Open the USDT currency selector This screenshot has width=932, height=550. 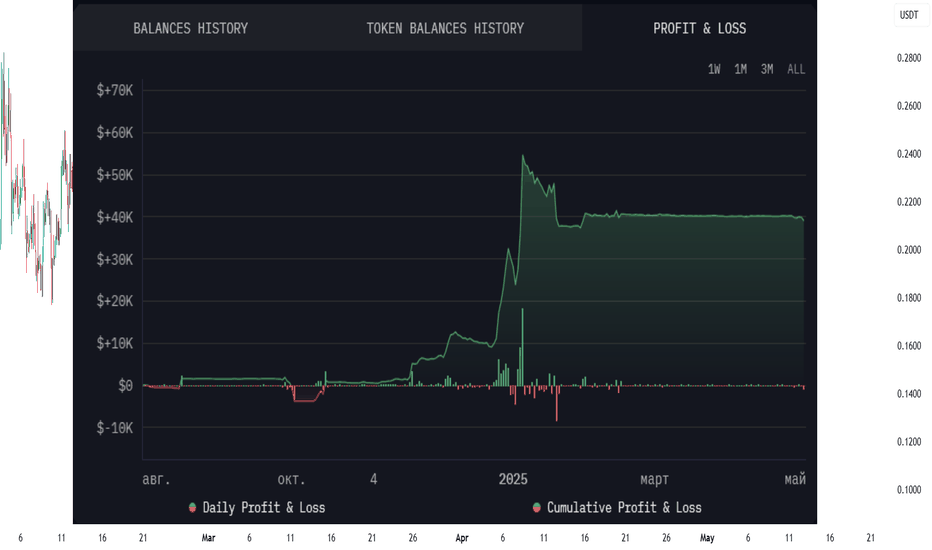coord(909,15)
